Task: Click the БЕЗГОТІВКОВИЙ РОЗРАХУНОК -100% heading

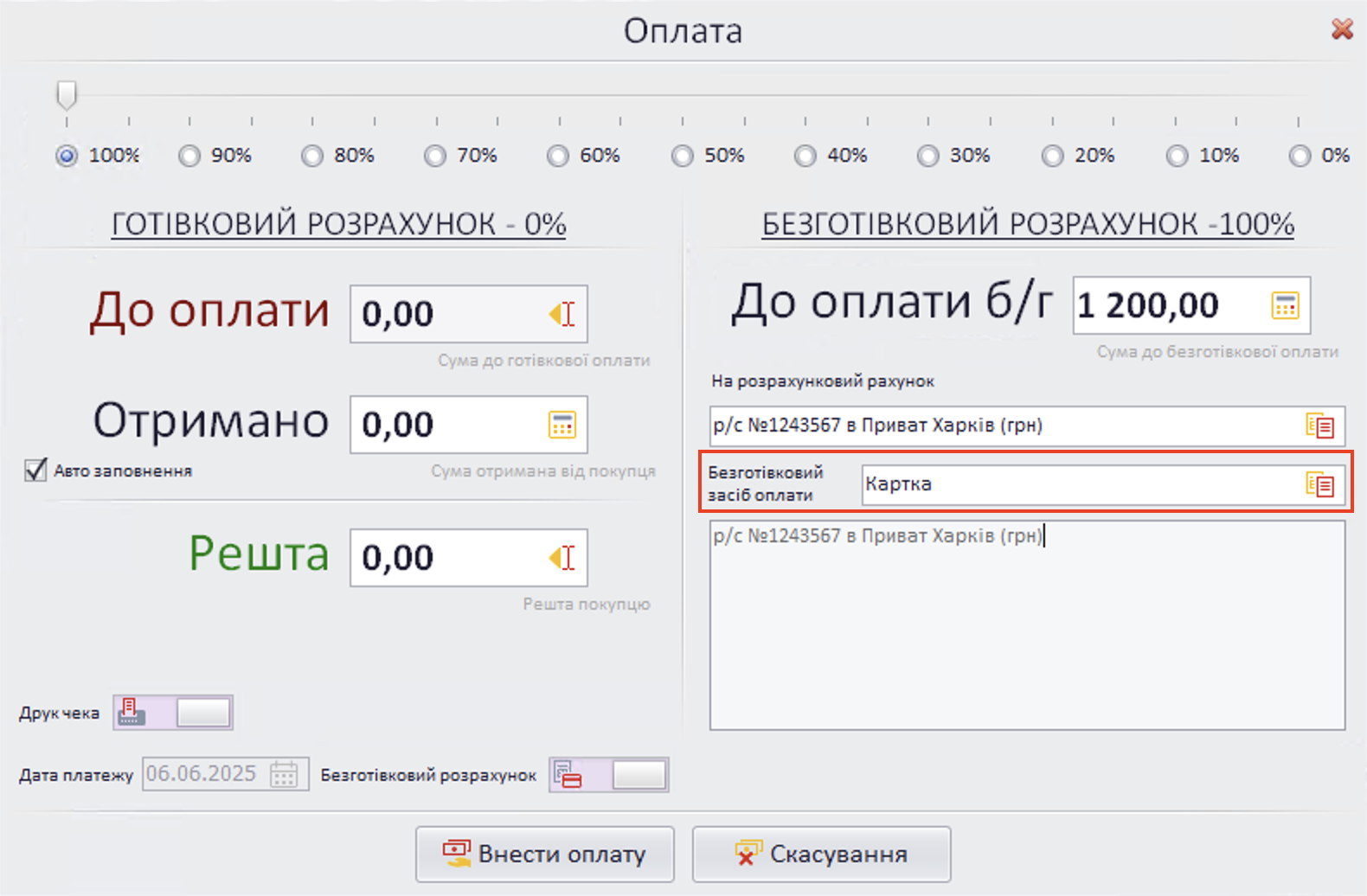Action: coord(1028,224)
